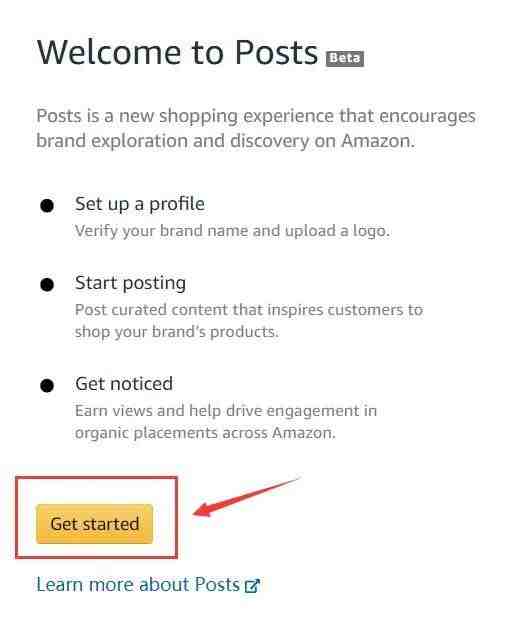The height and width of the screenshot is (621, 524).
Task: Click the yellow Get started button
Action: (94, 524)
